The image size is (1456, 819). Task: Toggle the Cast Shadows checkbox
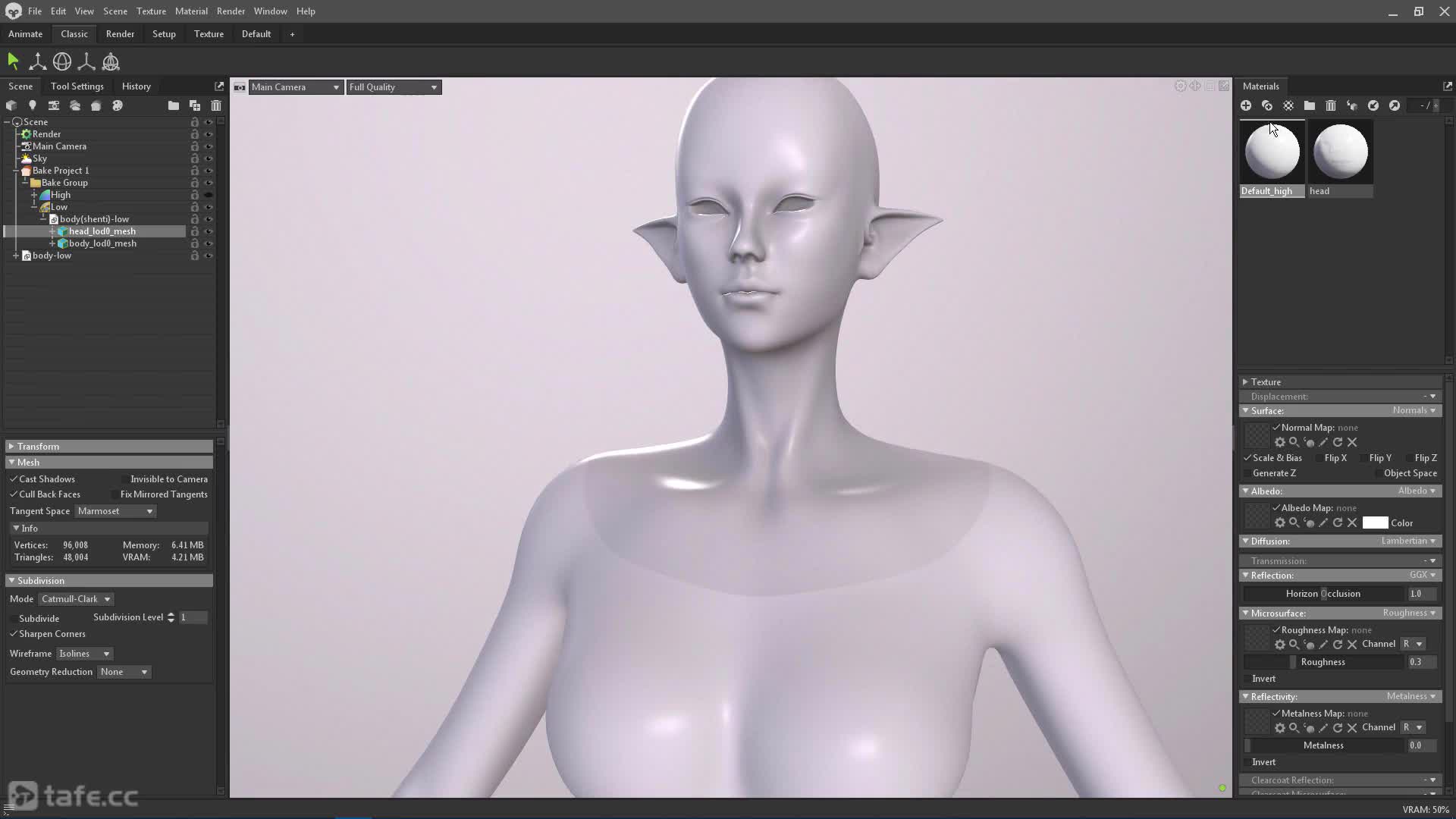(x=14, y=479)
